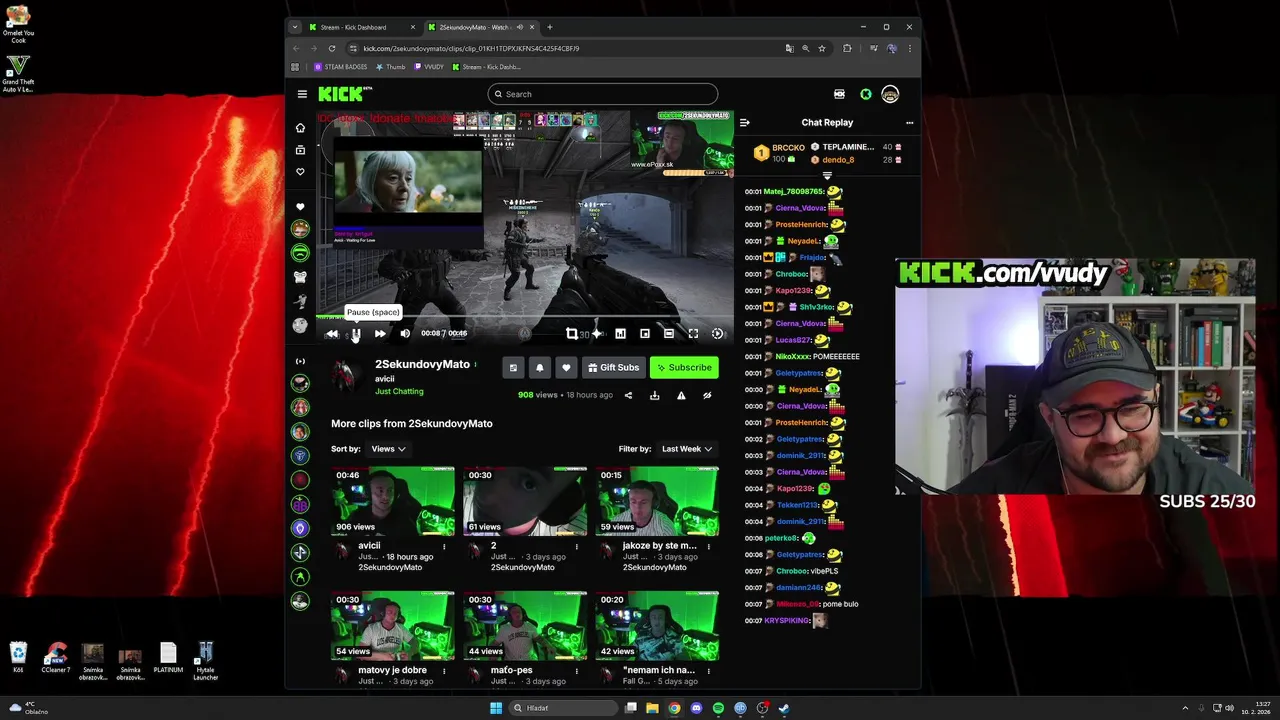This screenshot has height=720, width=1280.
Task: Open the user avatar menu on Kick
Action: (x=890, y=94)
